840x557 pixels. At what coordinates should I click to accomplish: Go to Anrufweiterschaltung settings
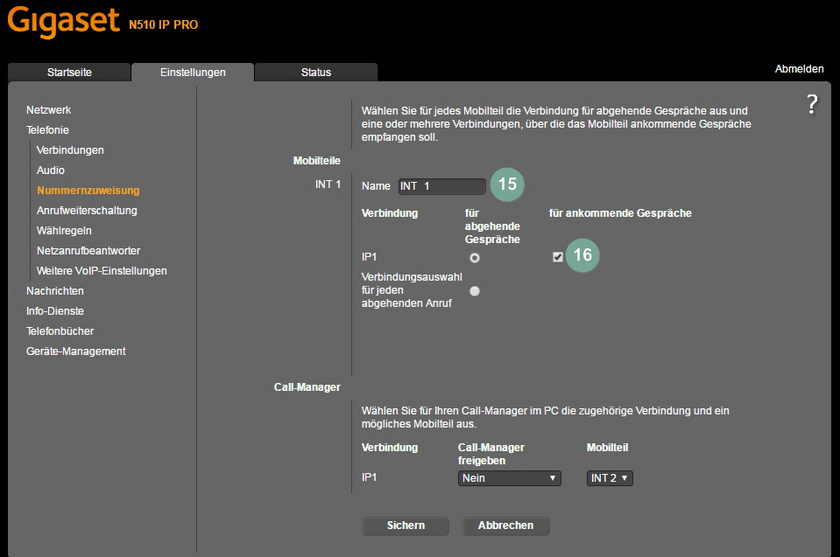[86, 211]
